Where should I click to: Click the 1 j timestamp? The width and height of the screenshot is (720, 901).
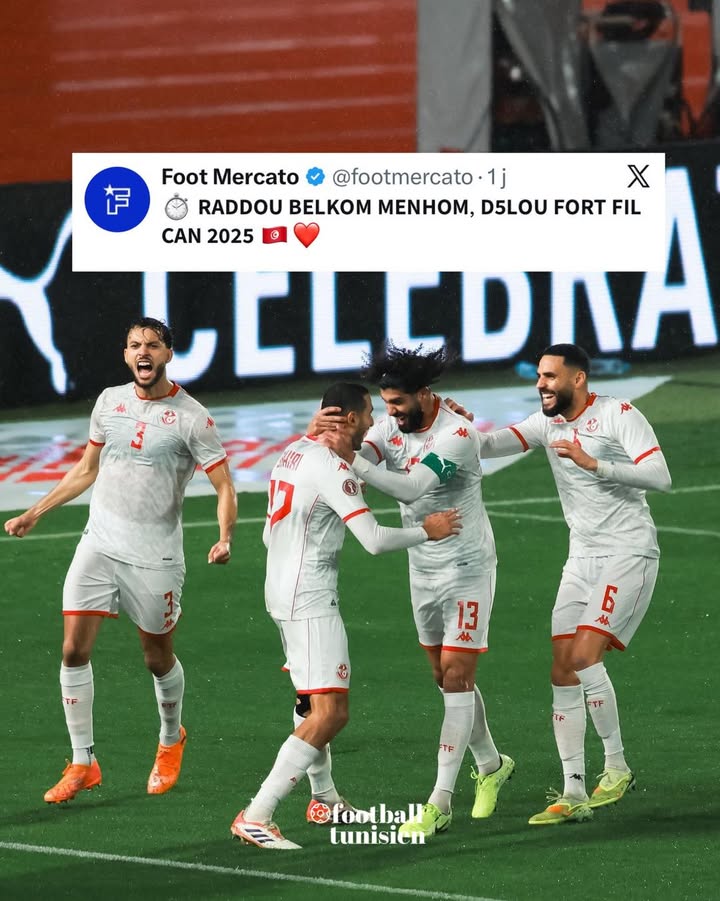[x=496, y=178]
